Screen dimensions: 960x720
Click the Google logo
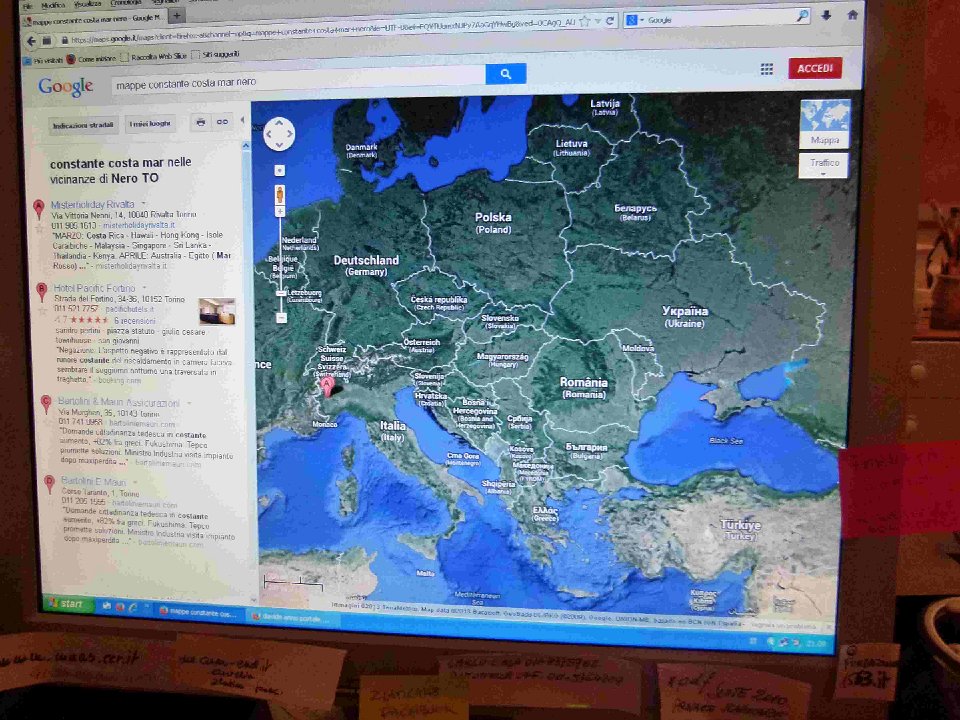[x=66, y=86]
